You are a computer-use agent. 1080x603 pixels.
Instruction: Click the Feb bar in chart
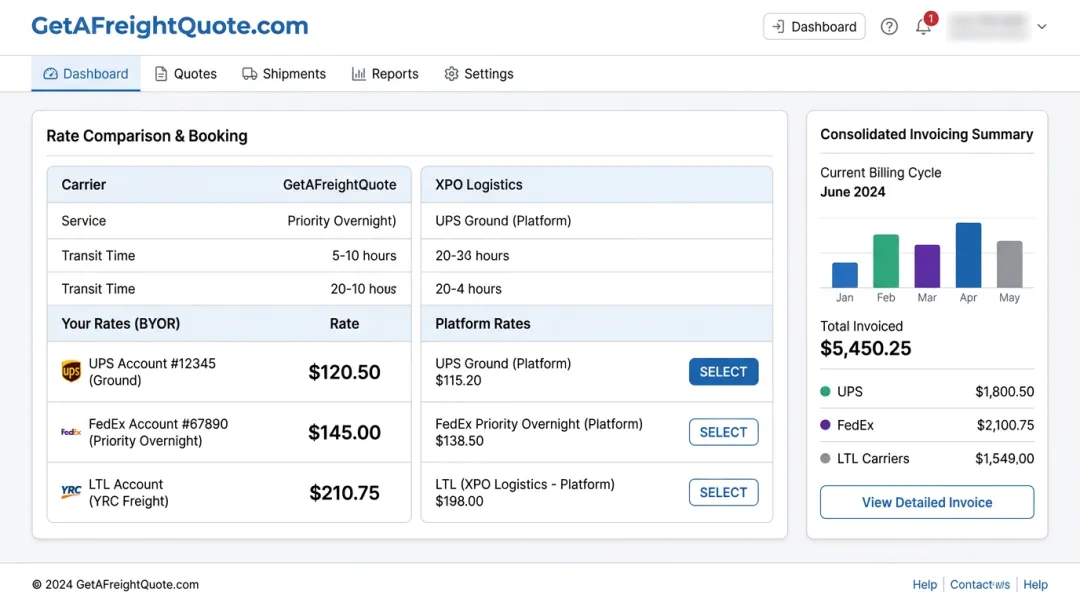point(886,261)
